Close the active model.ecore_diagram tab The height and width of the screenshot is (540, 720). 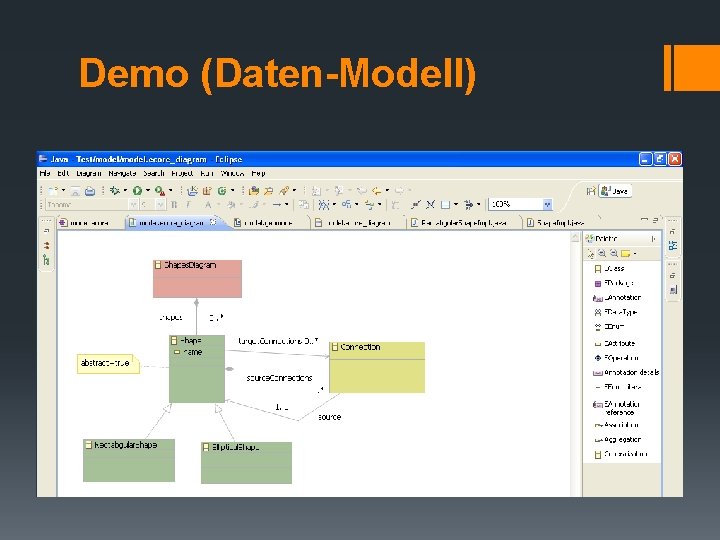(x=213, y=222)
